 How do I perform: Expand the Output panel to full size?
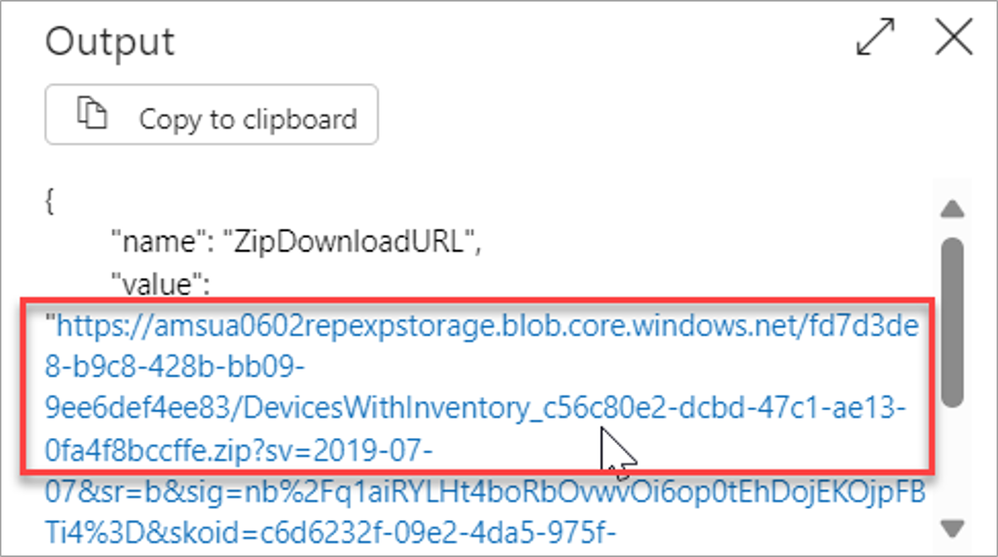tap(875, 37)
